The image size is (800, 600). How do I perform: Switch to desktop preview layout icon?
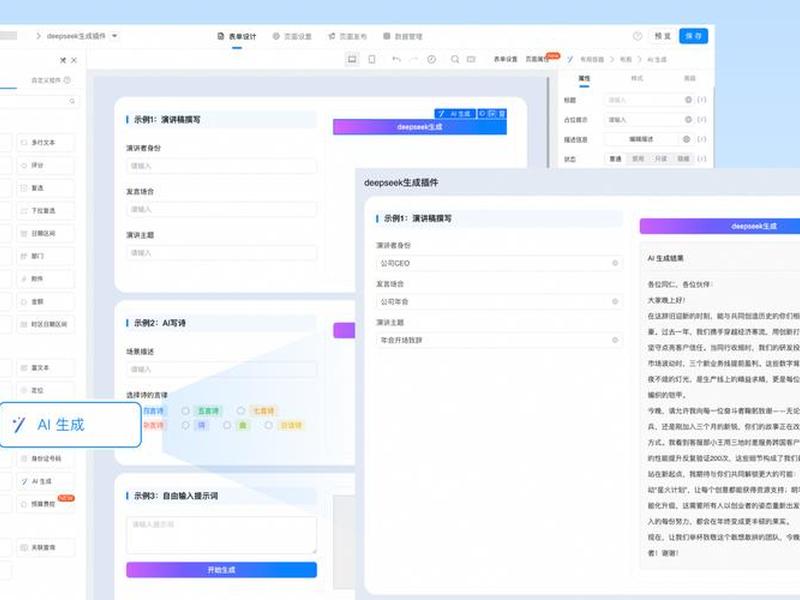pyautogui.click(x=352, y=59)
